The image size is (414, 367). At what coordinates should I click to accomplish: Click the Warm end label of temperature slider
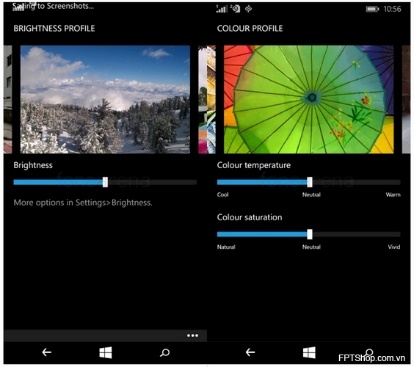393,195
